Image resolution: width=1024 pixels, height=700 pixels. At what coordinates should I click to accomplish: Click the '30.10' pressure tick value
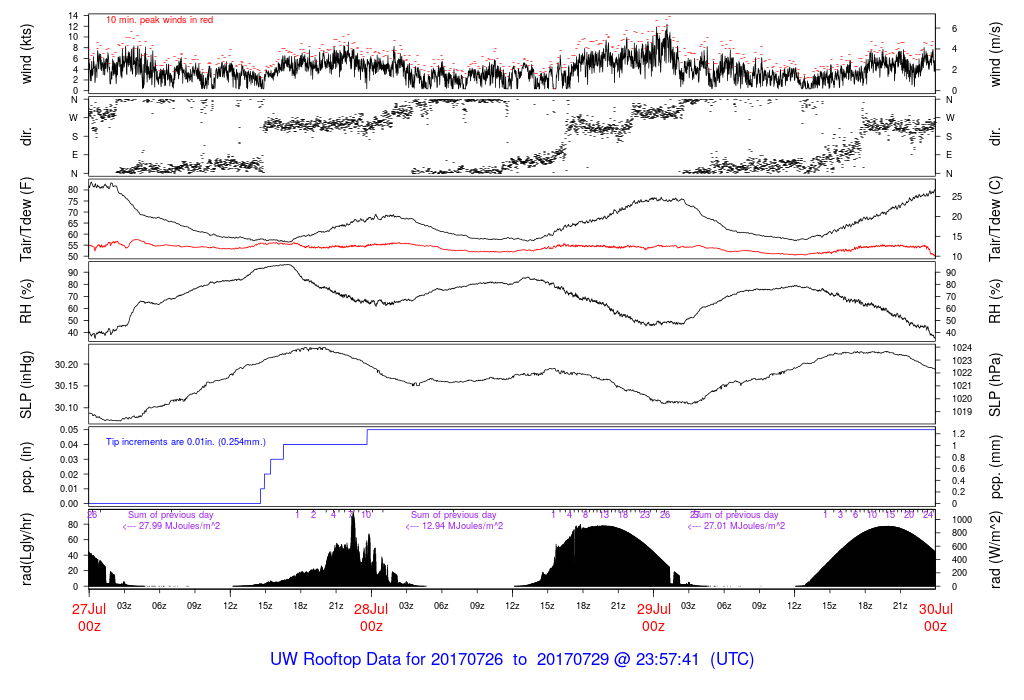point(67,407)
